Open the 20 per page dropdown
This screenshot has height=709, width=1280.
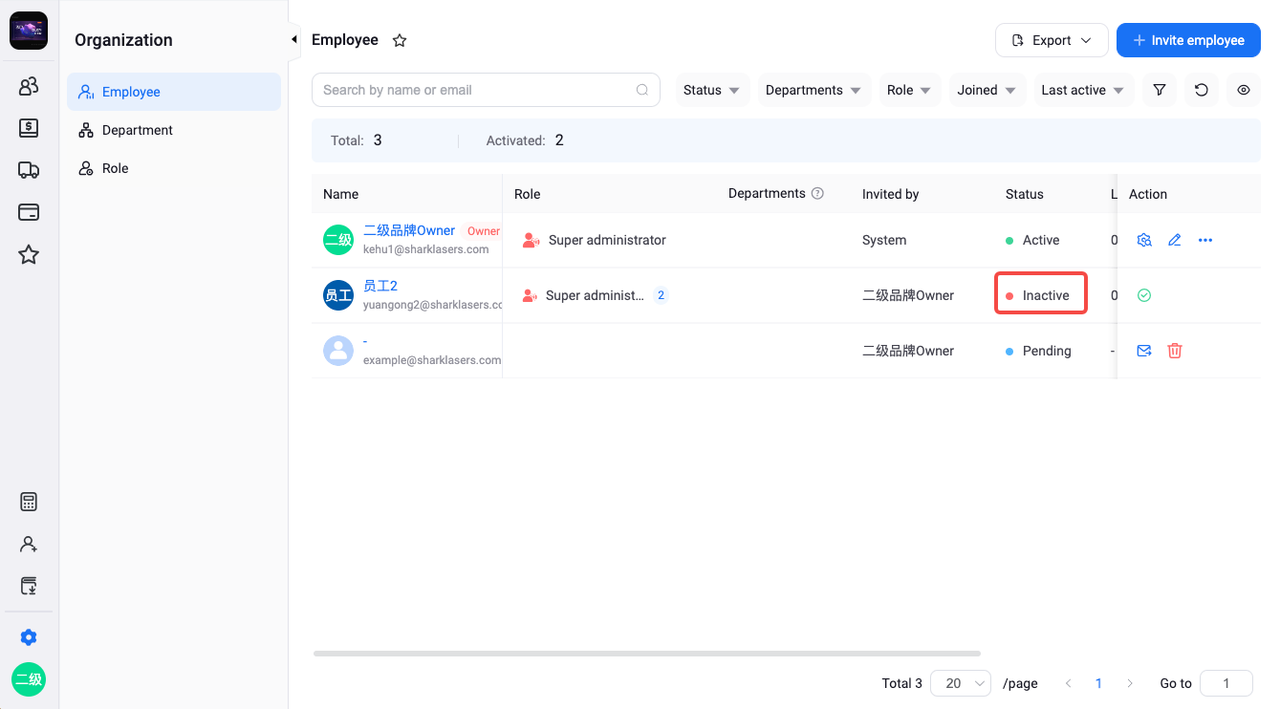(x=960, y=683)
